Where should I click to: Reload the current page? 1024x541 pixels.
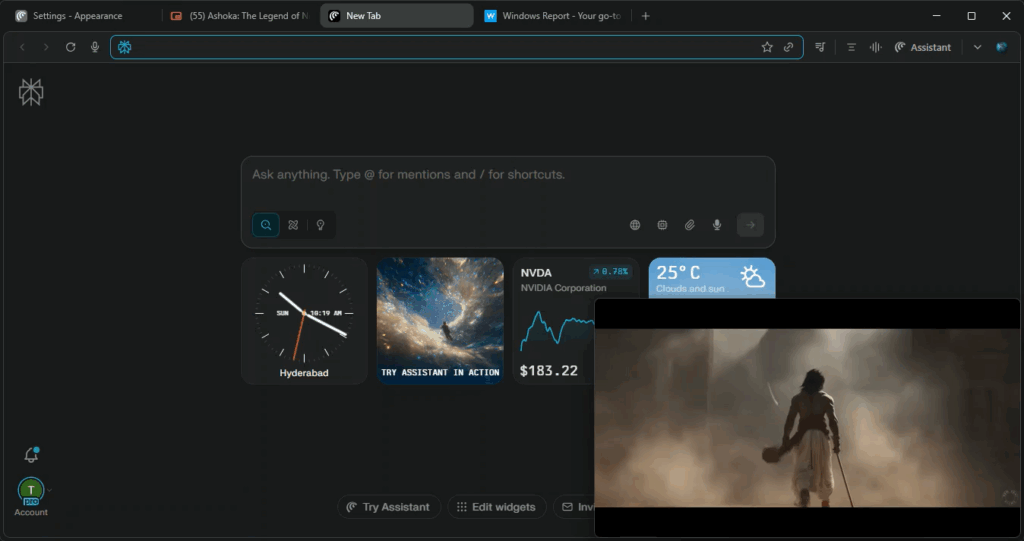(71, 47)
